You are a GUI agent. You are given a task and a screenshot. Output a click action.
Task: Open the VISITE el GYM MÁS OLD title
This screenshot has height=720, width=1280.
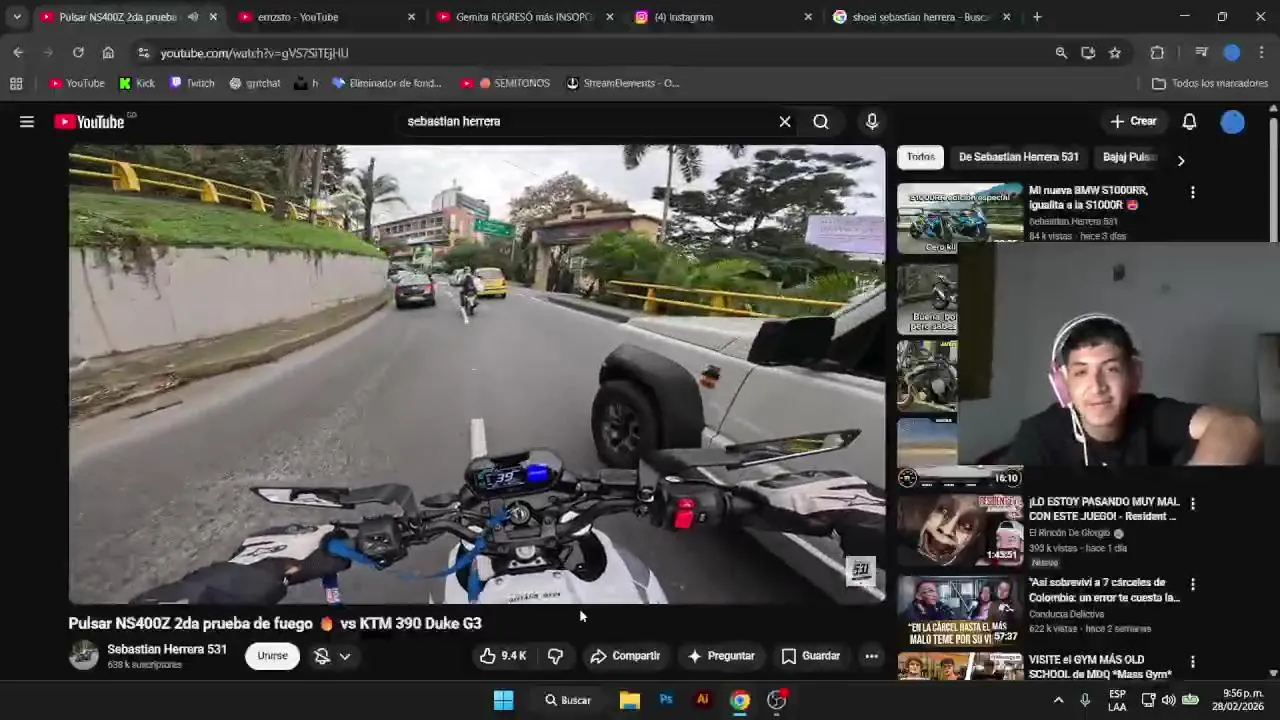[x=1100, y=667]
